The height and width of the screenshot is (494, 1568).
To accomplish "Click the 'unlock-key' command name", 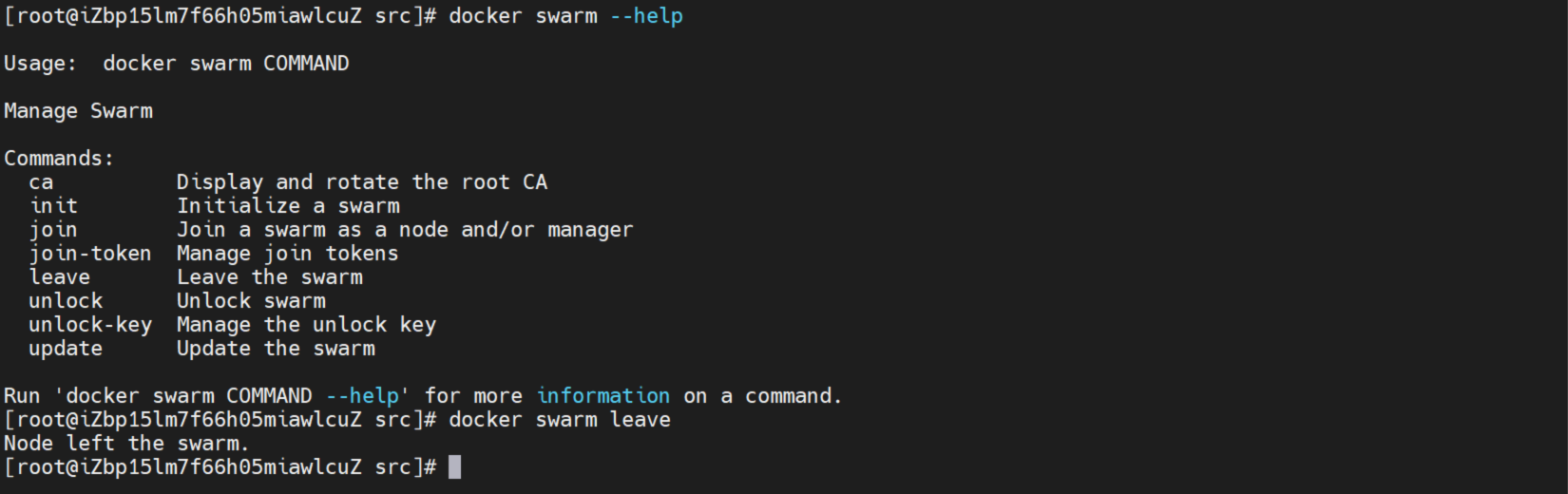I will pyautogui.click(x=89, y=325).
